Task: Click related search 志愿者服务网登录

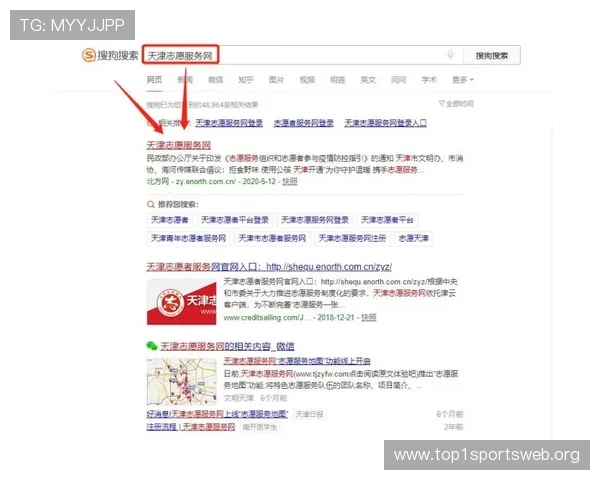Action: point(303,123)
